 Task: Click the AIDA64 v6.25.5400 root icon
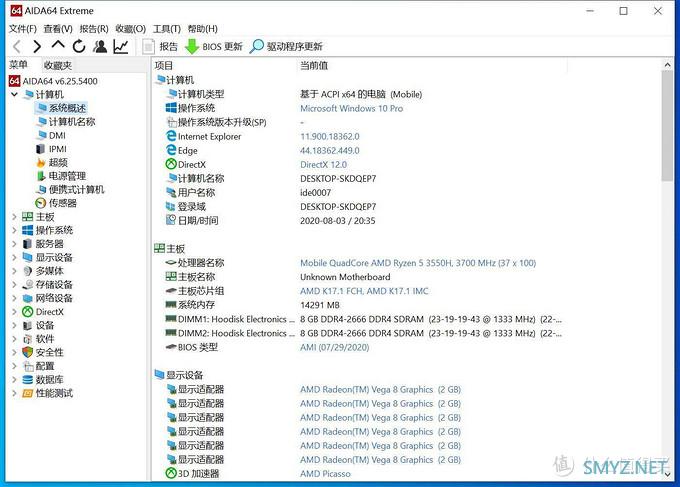[x=14, y=81]
